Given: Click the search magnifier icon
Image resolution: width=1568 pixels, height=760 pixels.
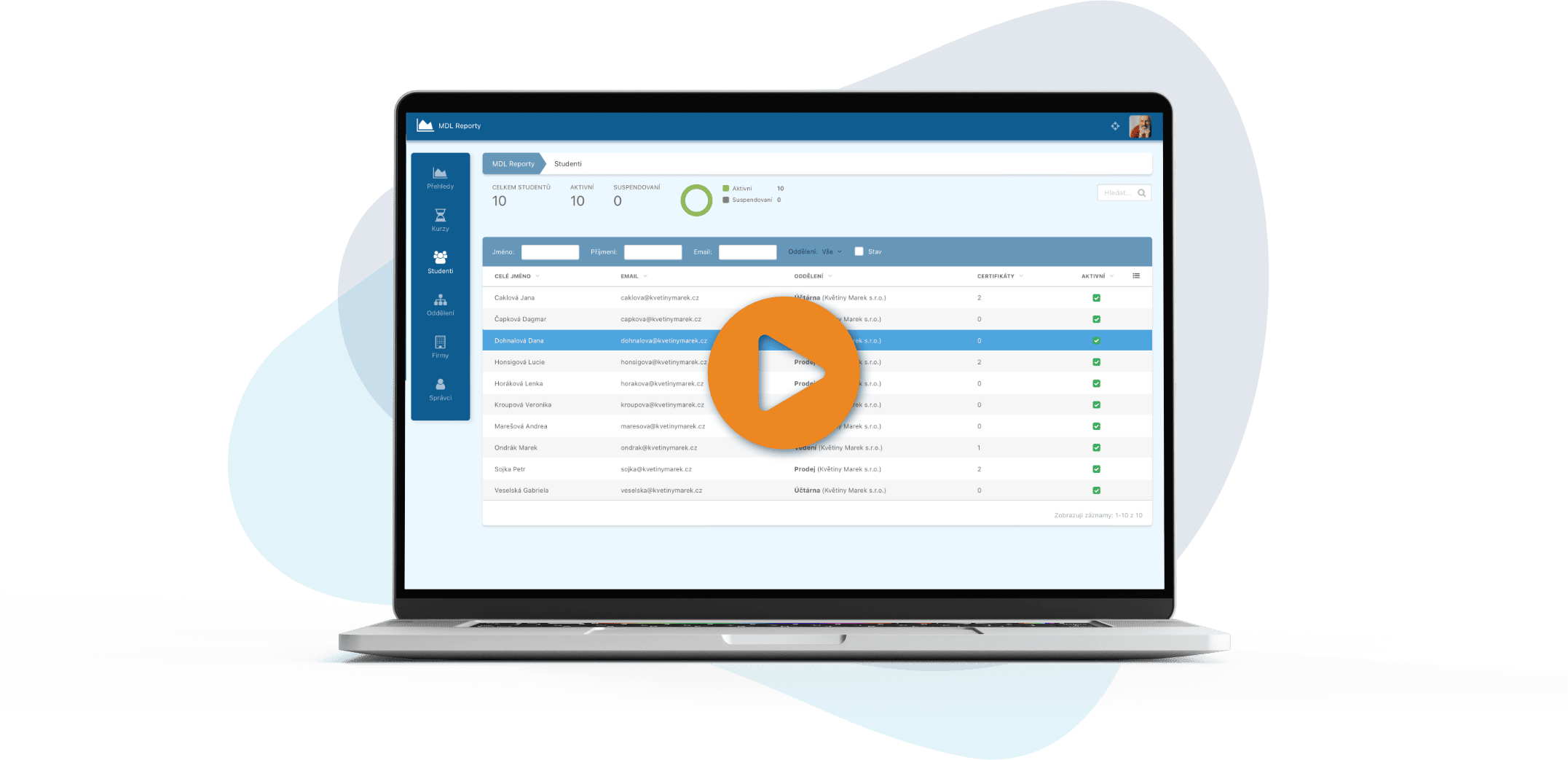Looking at the screenshot, I should [x=1141, y=193].
